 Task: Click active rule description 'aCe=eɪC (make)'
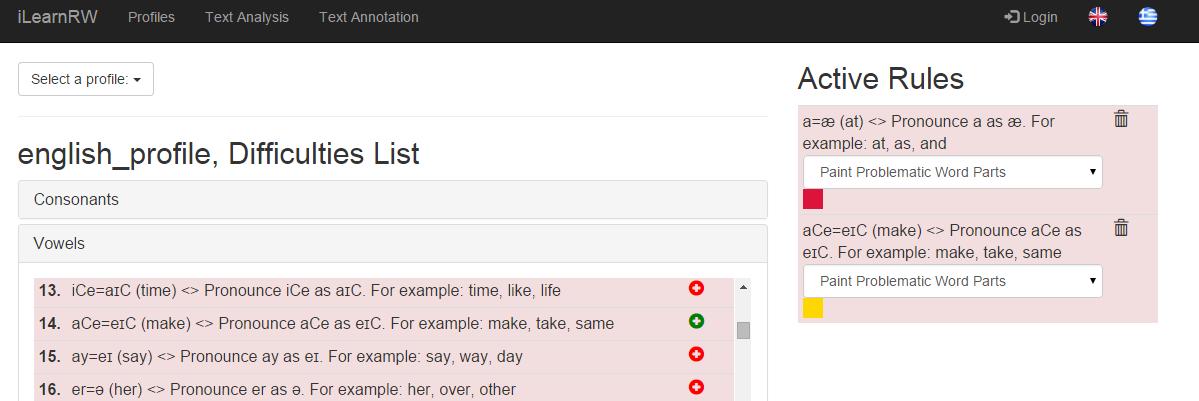(862, 230)
